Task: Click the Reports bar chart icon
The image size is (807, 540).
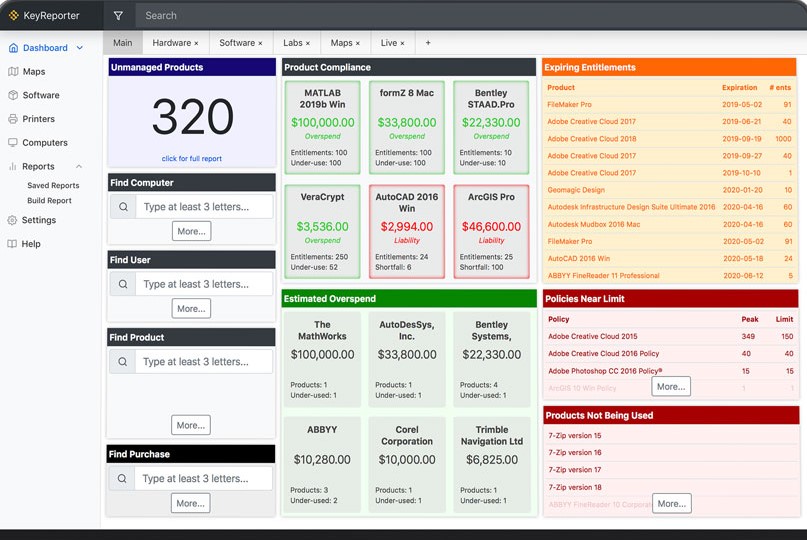Action: [x=13, y=166]
